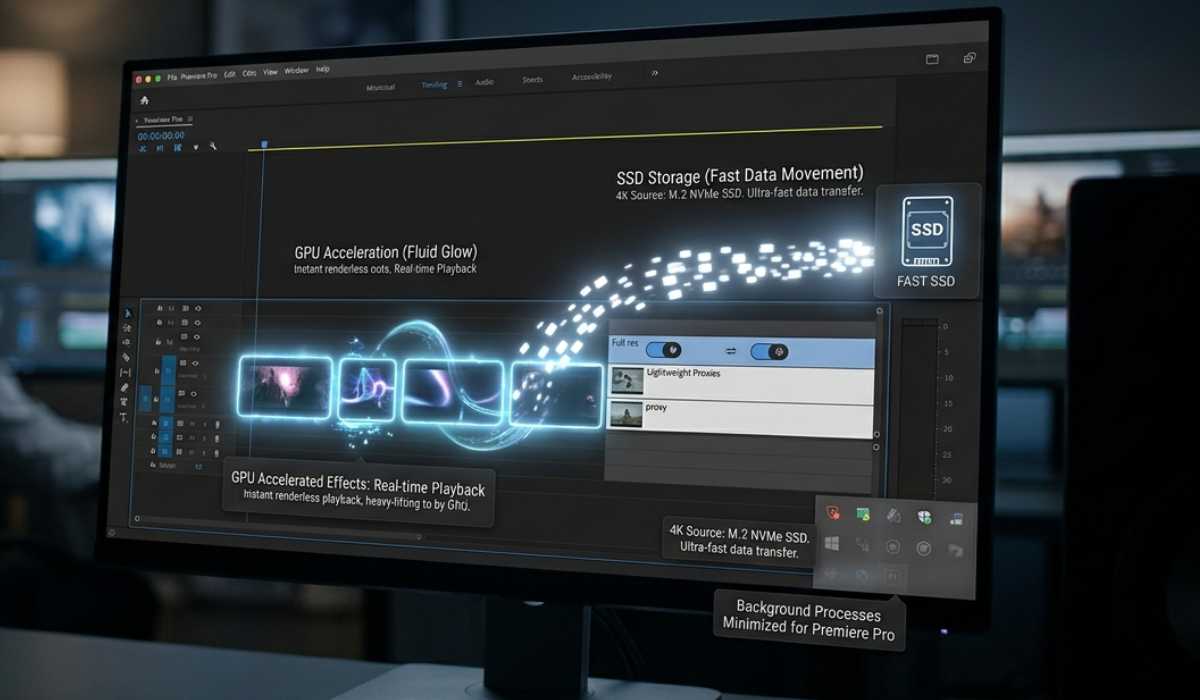This screenshot has height=700, width=1200.
Task: Click the 00:00:00:00 timecode field
Action: pos(161,136)
